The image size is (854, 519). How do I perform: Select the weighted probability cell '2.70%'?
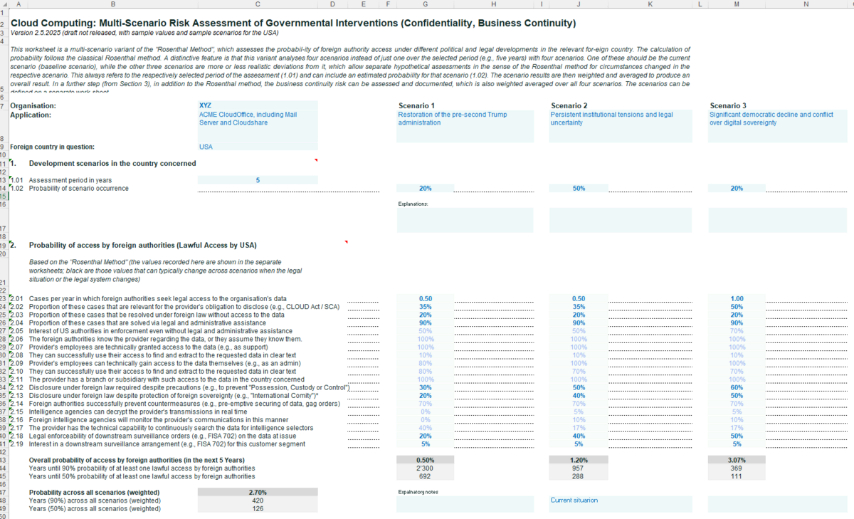258,492
